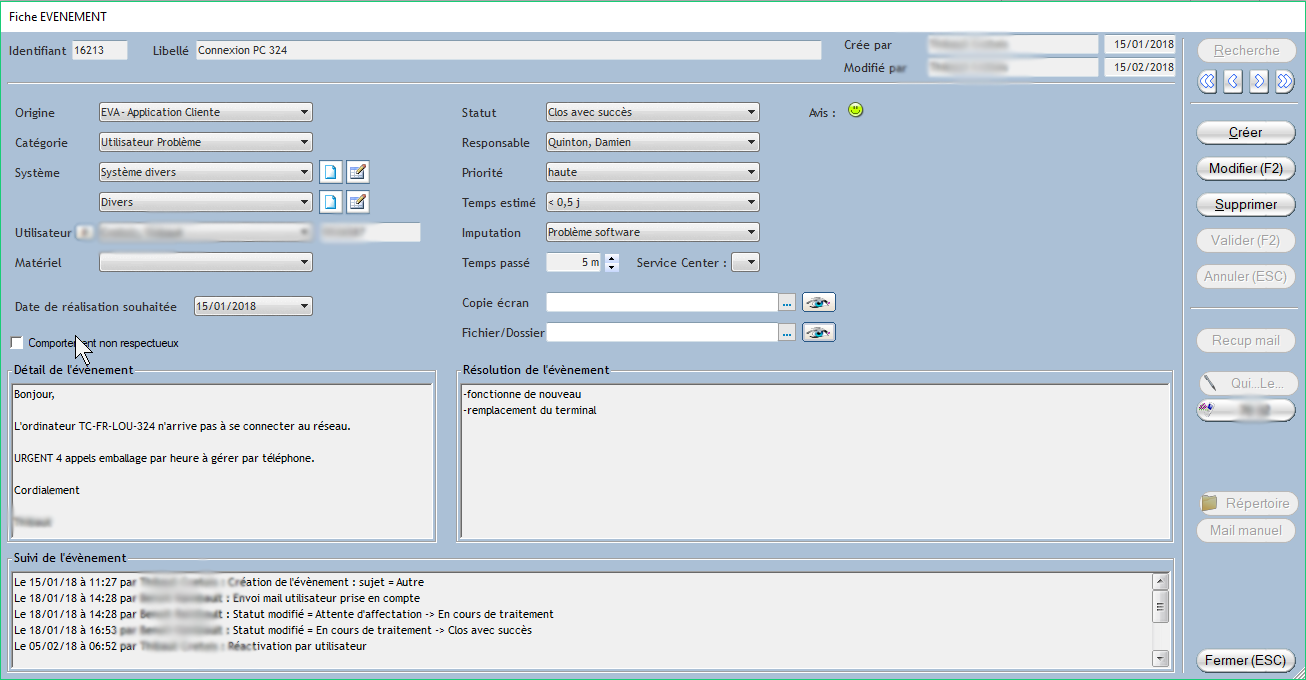
Task: Navigate to the previous event record
Action: pos(1233,81)
